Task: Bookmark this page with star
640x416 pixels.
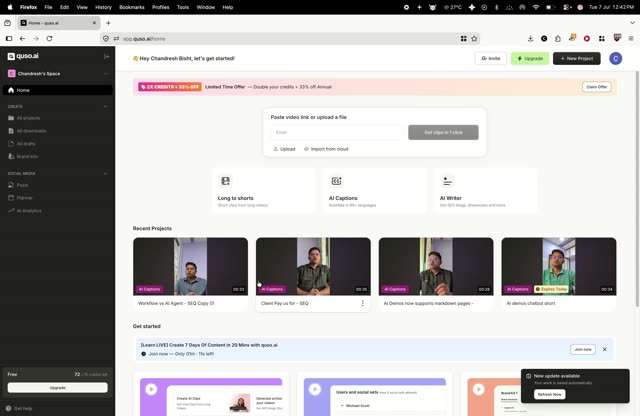Action: (x=474, y=38)
